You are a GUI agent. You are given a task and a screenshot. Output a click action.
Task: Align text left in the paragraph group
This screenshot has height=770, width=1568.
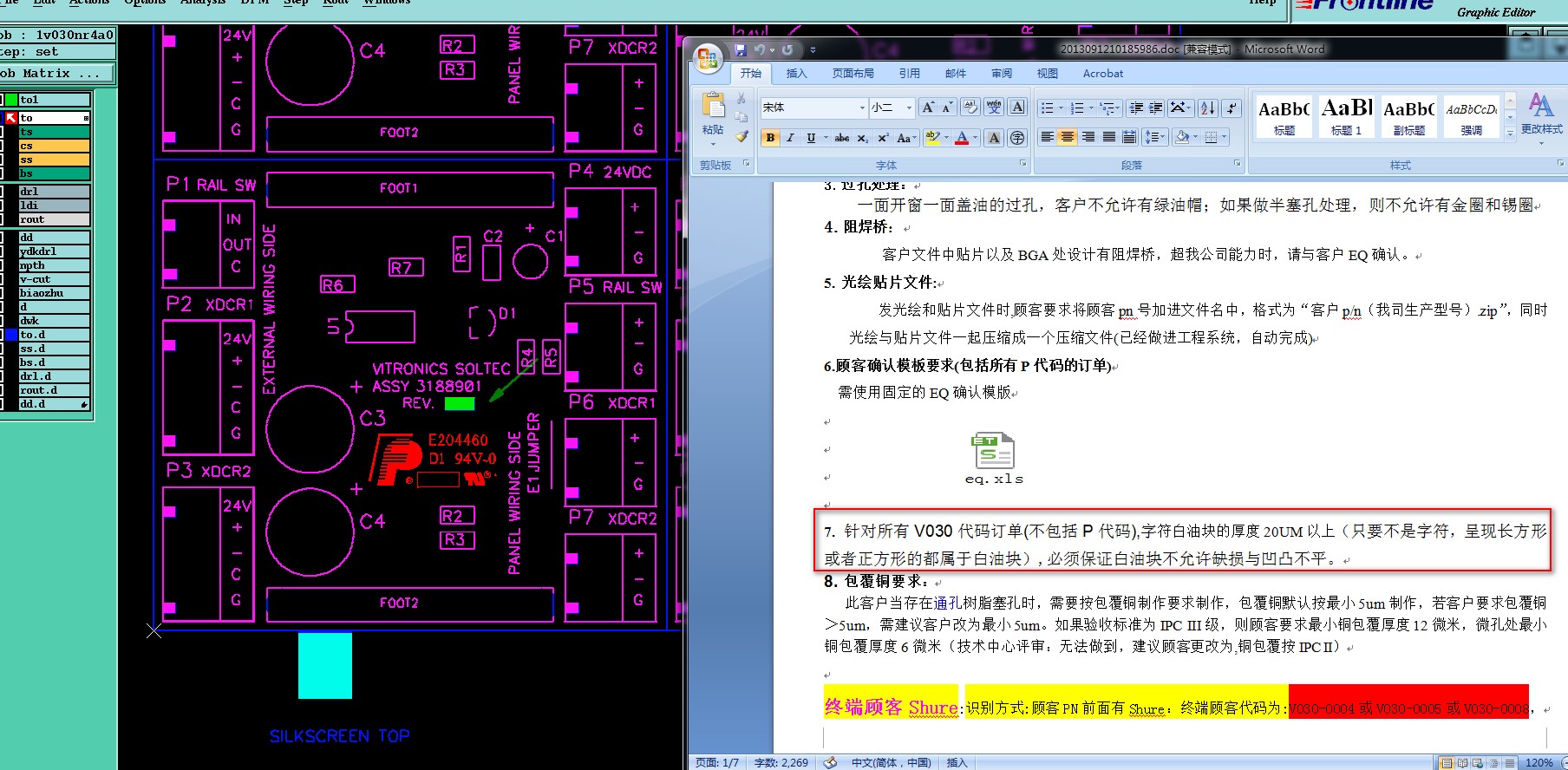pyautogui.click(x=1048, y=137)
